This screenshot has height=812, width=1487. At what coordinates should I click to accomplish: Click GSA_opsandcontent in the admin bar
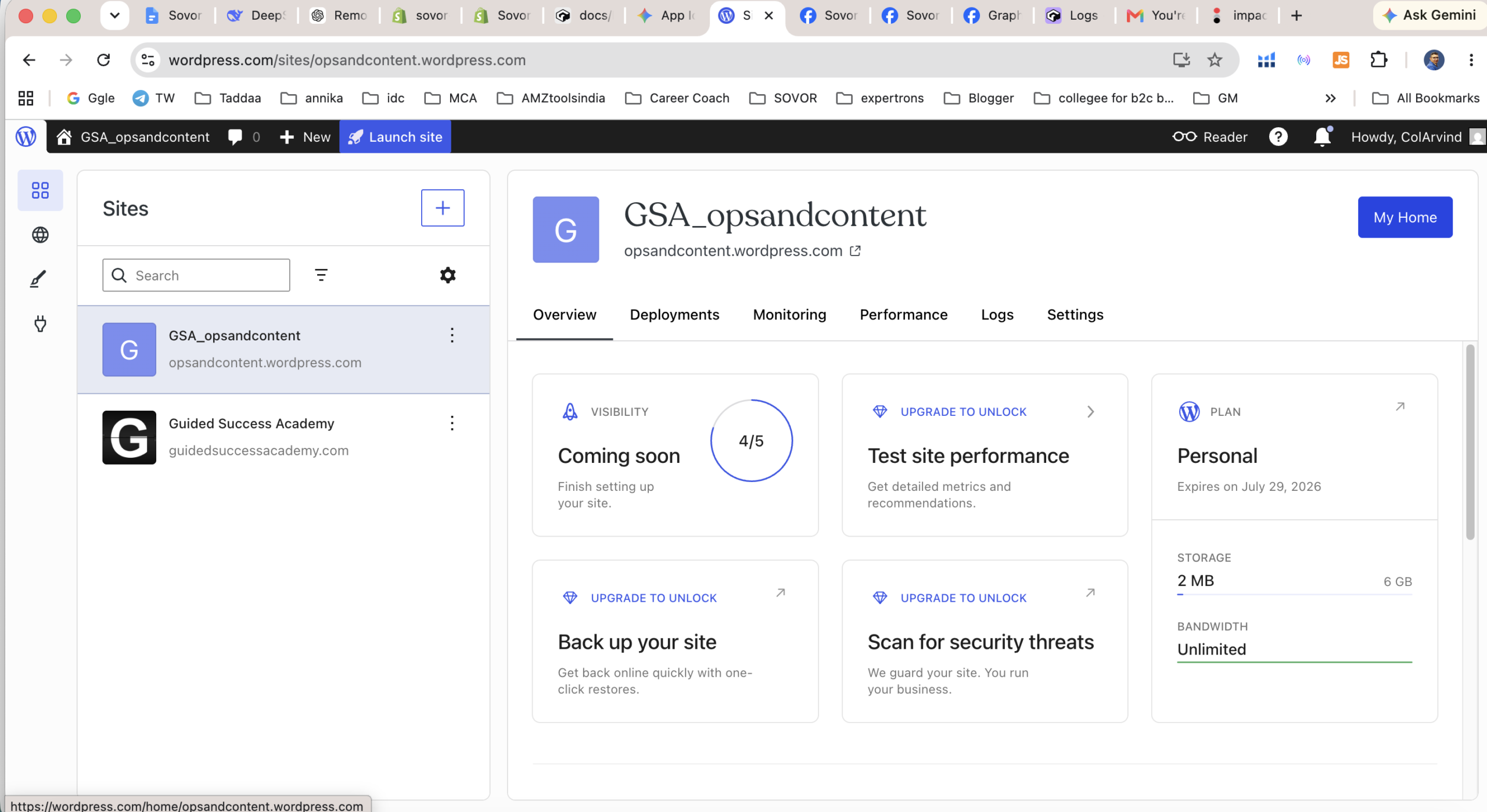pos(133,137)
